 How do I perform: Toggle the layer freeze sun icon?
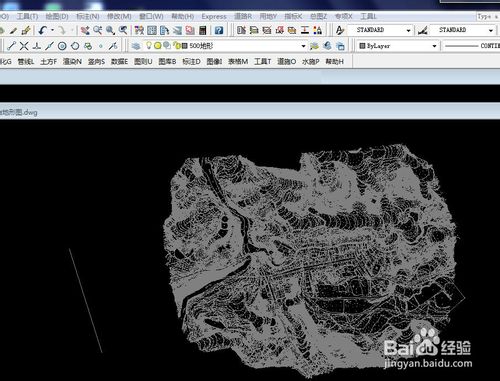click(x=157, y=46)
